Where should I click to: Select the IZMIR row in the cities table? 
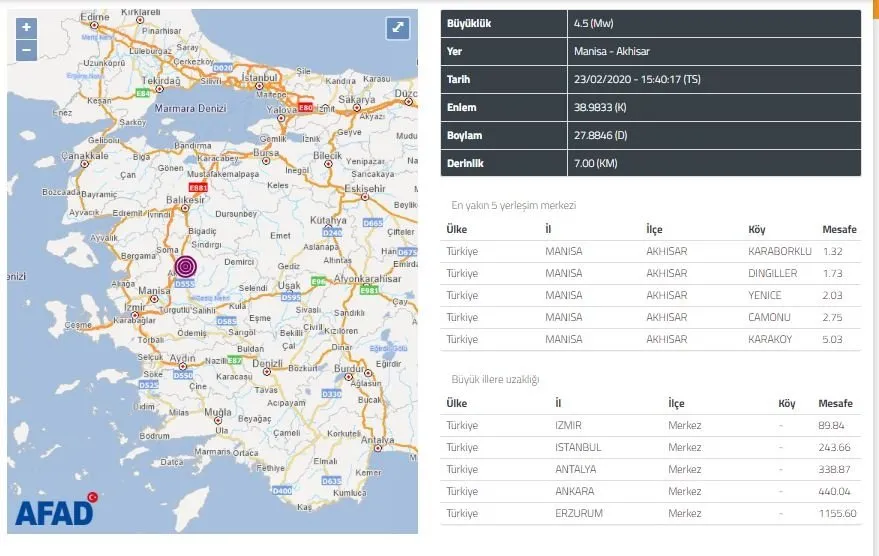[x=650, y=425]
